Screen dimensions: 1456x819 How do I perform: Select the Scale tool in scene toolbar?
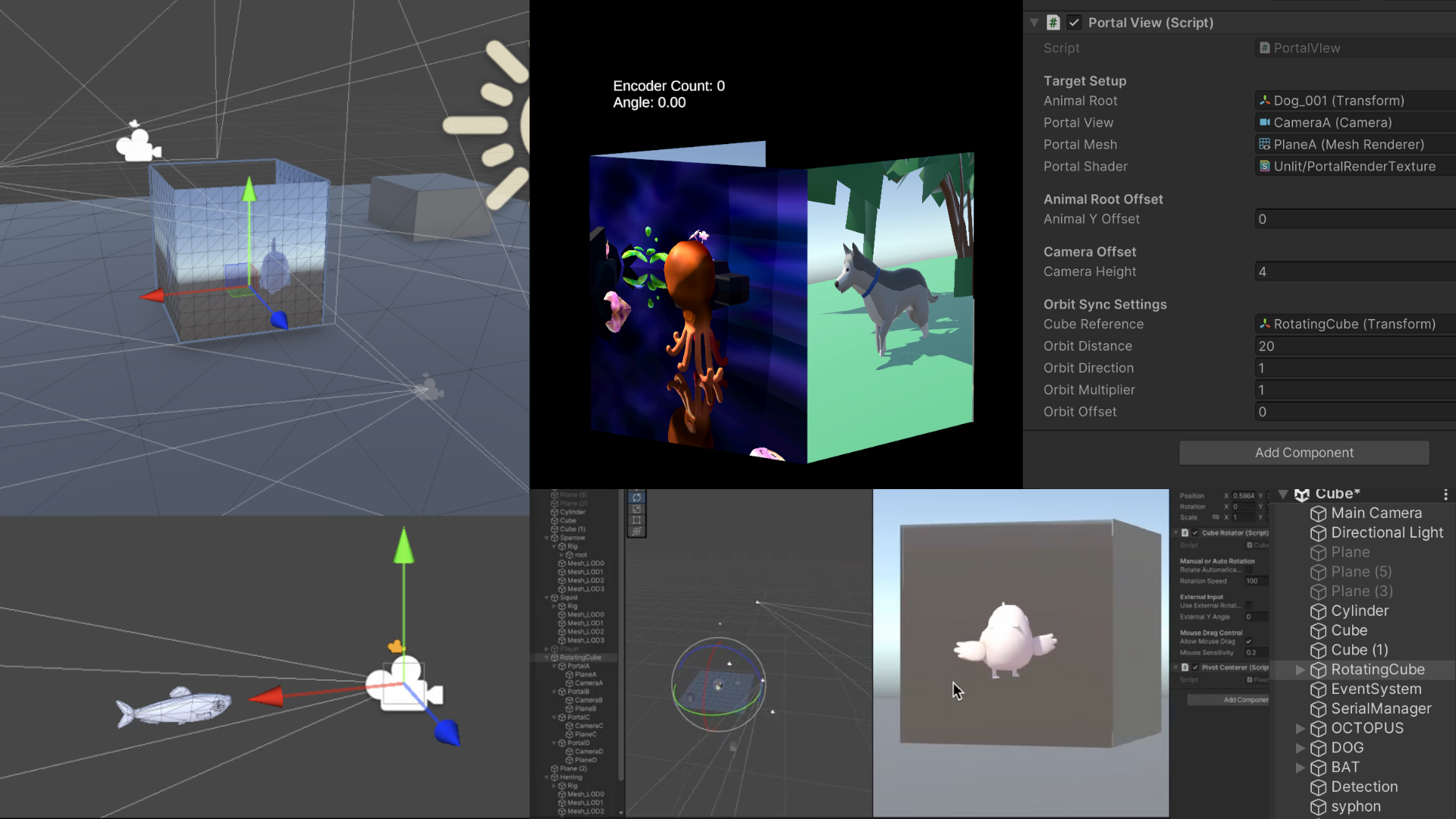636,509
